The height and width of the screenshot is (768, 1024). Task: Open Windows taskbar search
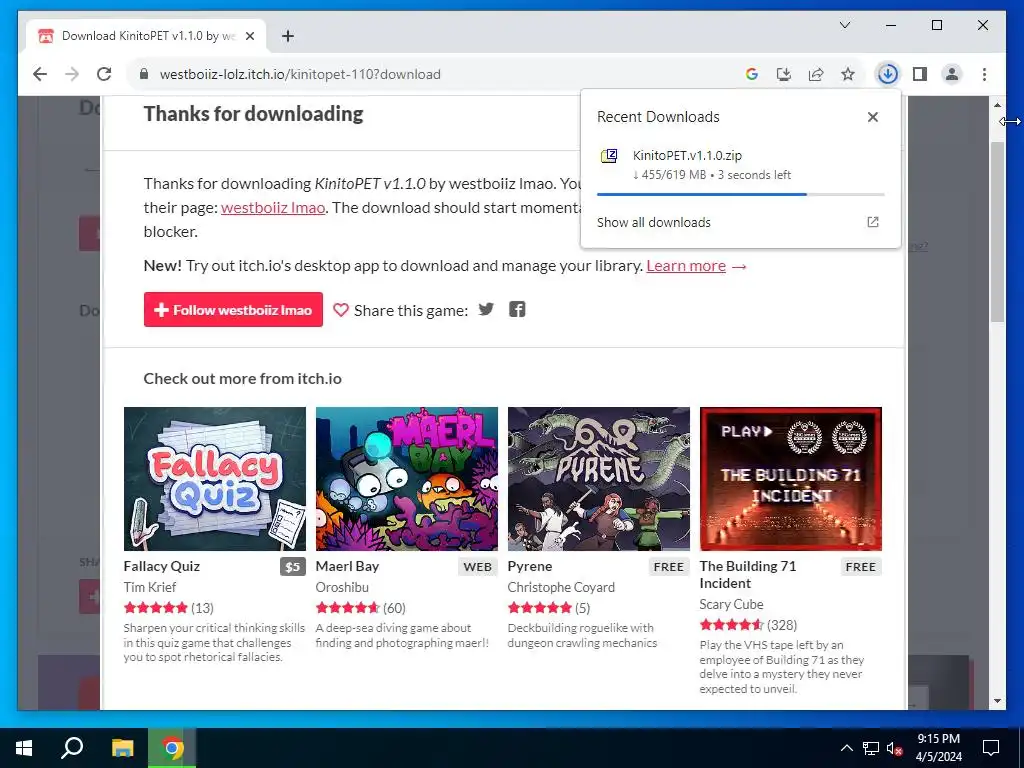[72, 747]
